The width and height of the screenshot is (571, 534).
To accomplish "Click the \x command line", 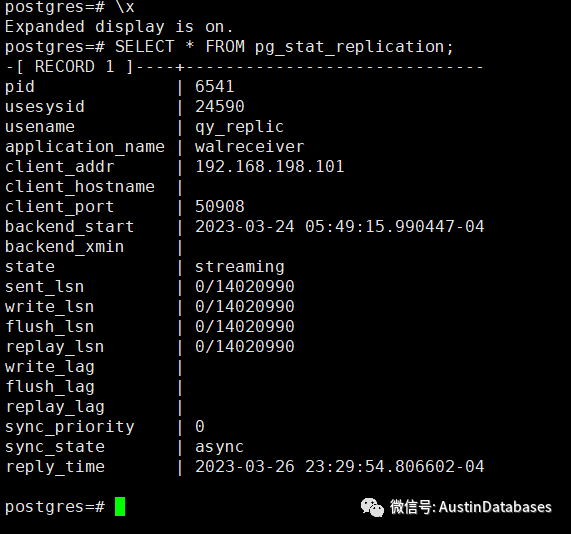I will point(70,7).
